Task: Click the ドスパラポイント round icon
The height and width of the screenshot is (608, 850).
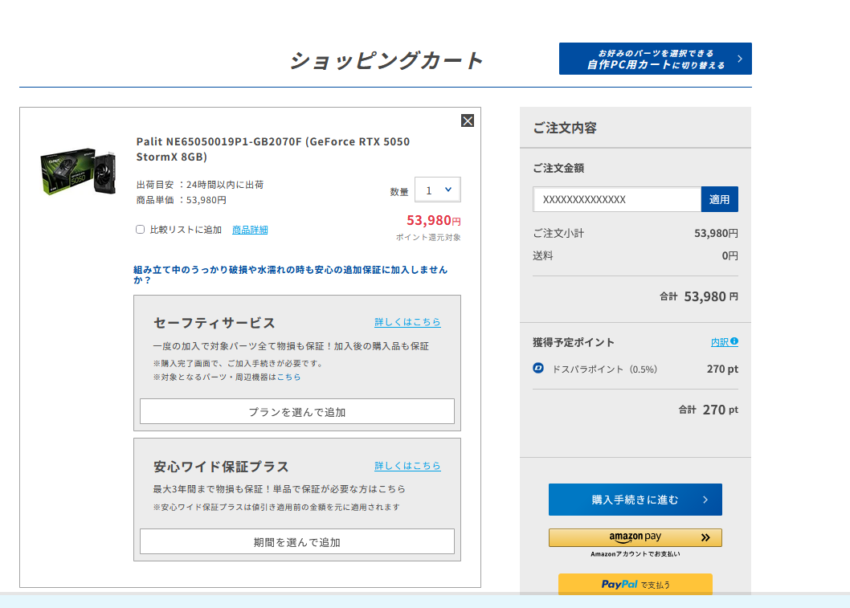Action: (x=538, y=368)
